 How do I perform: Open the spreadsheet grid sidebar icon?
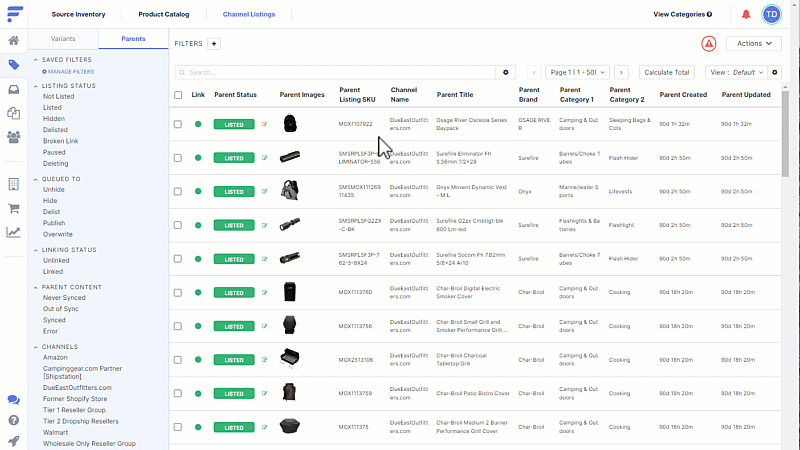pyautogui.click(x=14, y=184)
